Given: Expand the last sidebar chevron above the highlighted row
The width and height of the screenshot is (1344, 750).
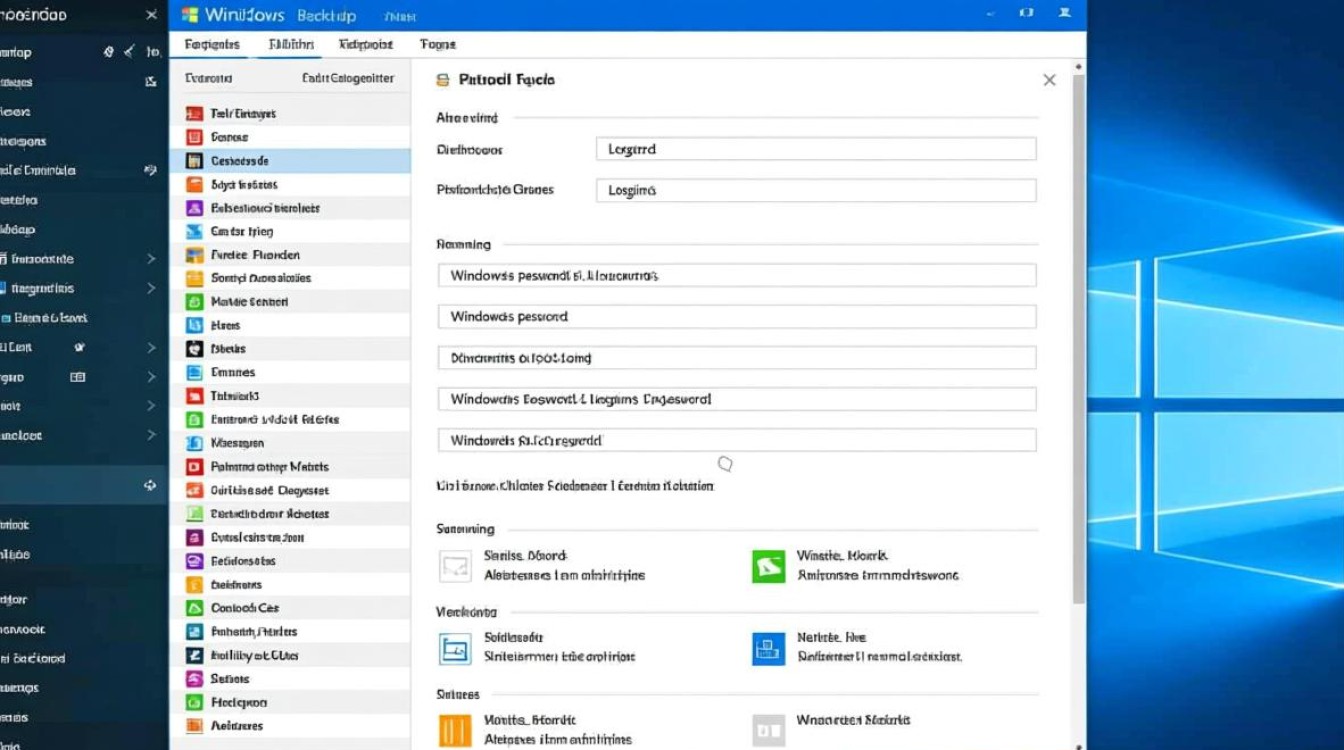Looking at the screenshot, I should point(151,435).
